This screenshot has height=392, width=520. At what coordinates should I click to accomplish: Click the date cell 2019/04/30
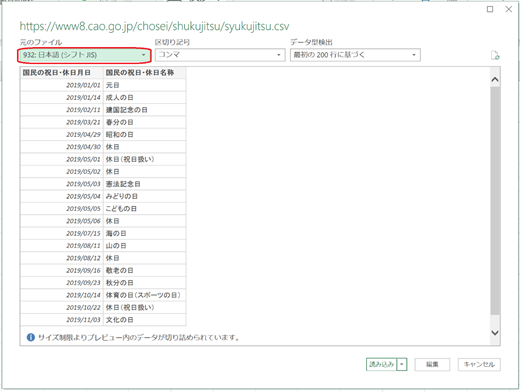(x=62, y=147)
